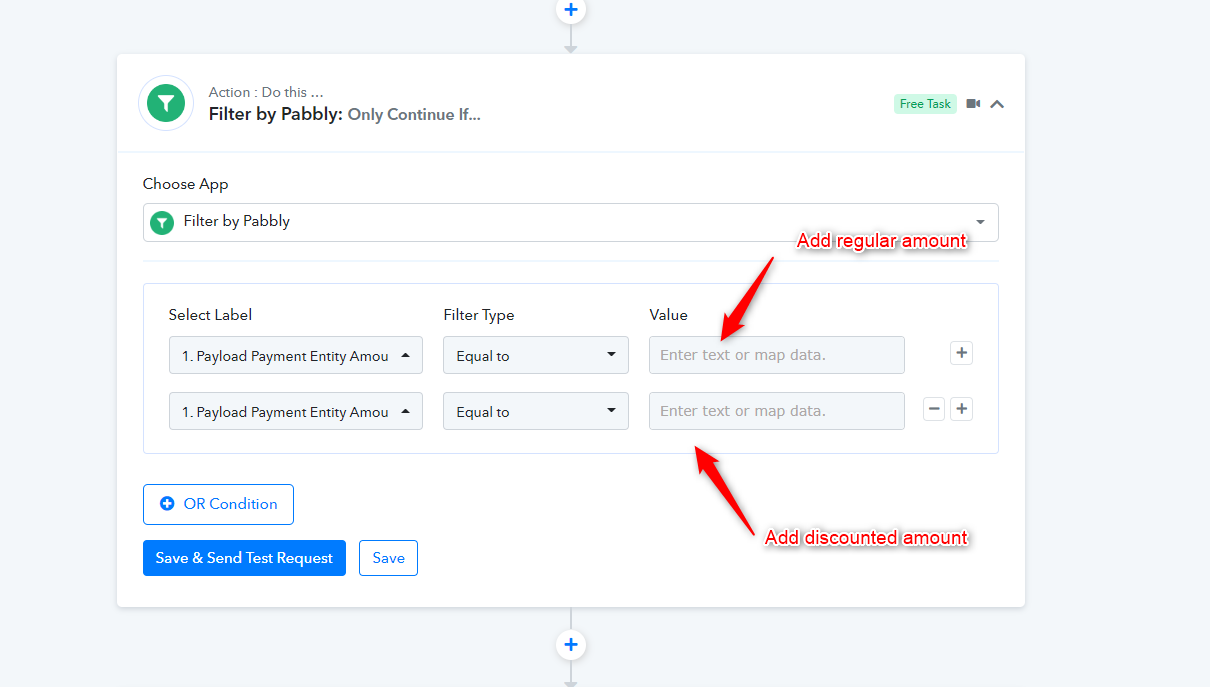Open the second row Filter Type dropdown

pos(536,411)
